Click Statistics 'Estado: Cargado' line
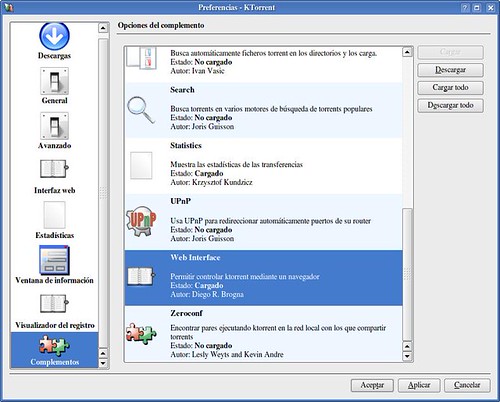The height and width of the screenshot is (402, 500). pos(197,173)
